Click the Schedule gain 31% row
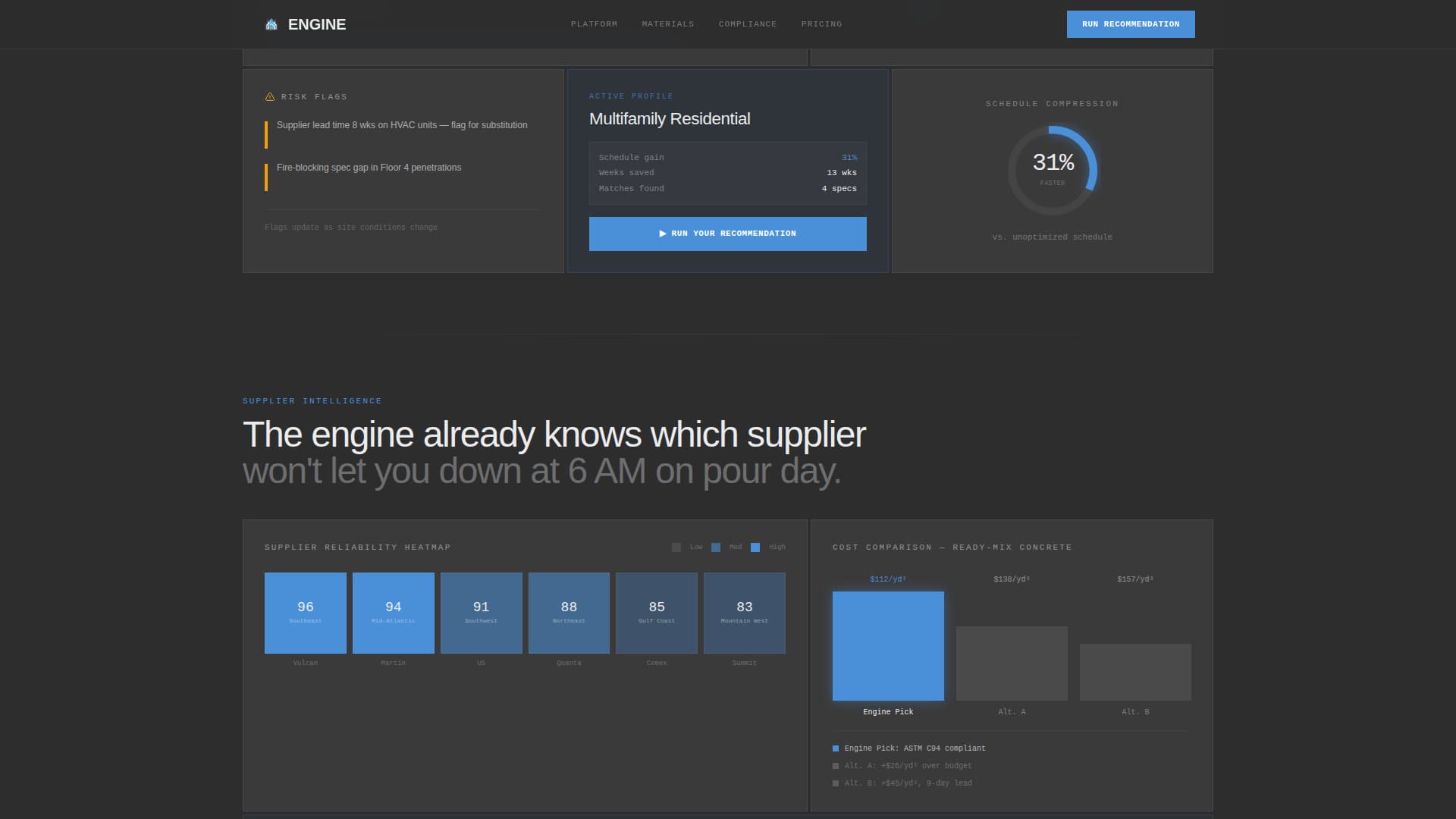Viewport: 1456px width, 819px height. click(x=728, y=158)
